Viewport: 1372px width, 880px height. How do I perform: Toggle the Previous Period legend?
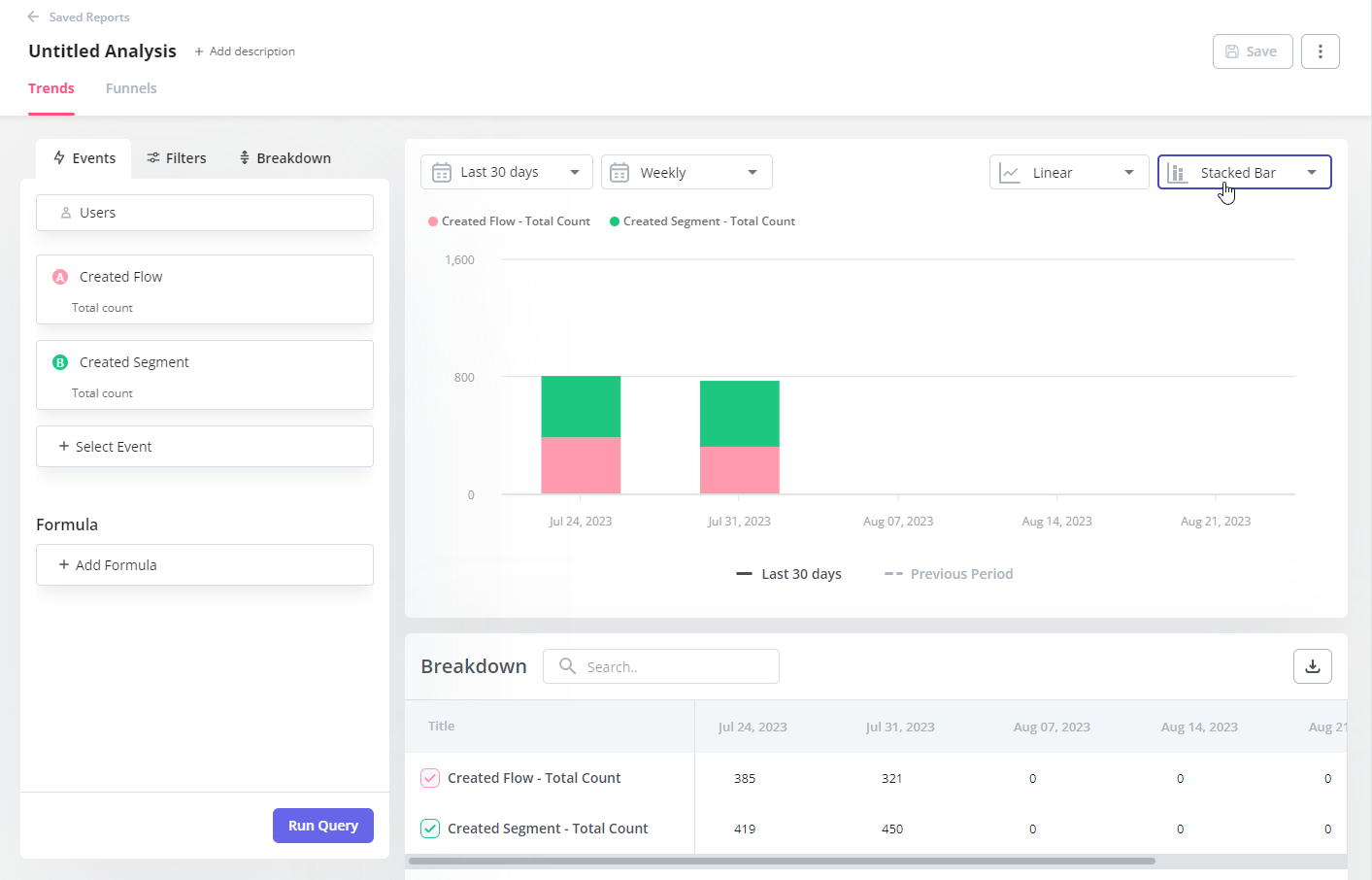[949, 574]
